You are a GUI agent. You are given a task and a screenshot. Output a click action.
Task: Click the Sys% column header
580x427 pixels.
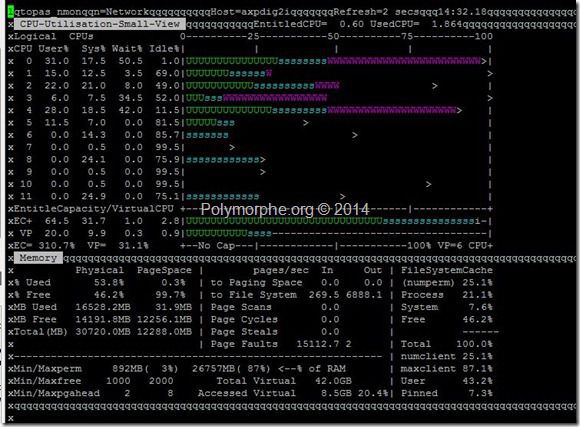(94, 49)
